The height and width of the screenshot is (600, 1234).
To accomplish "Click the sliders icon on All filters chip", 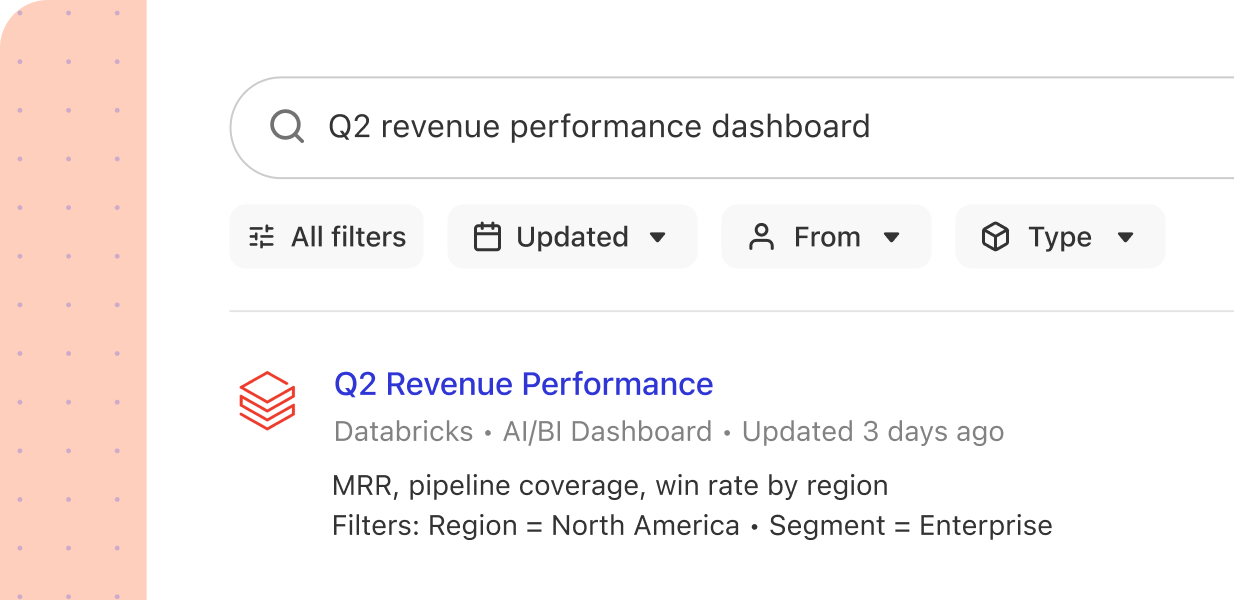I will pos(260,236).
